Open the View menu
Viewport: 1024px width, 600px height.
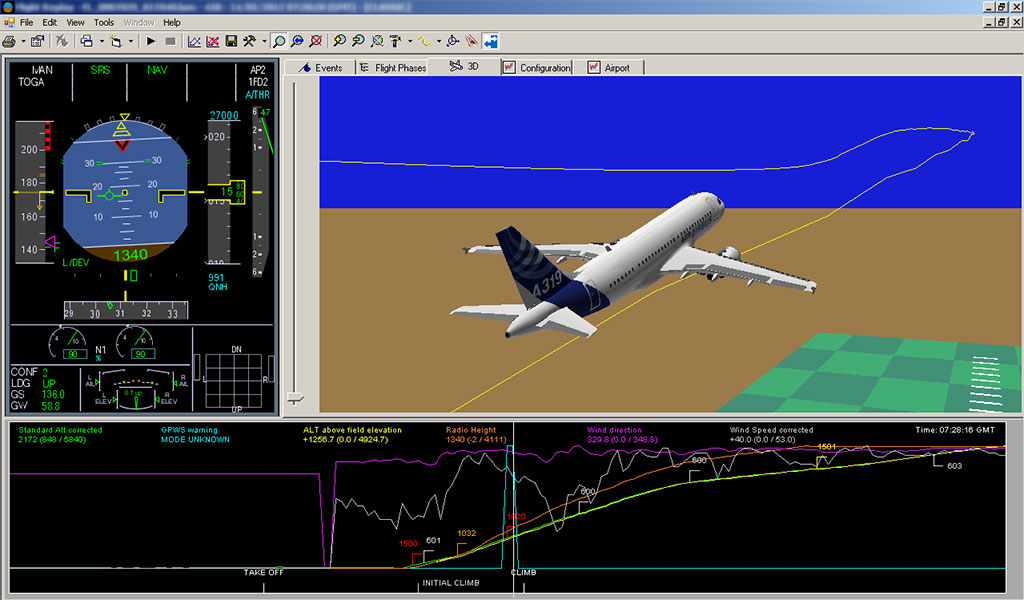pyautogui.click(x=75, y=22)
